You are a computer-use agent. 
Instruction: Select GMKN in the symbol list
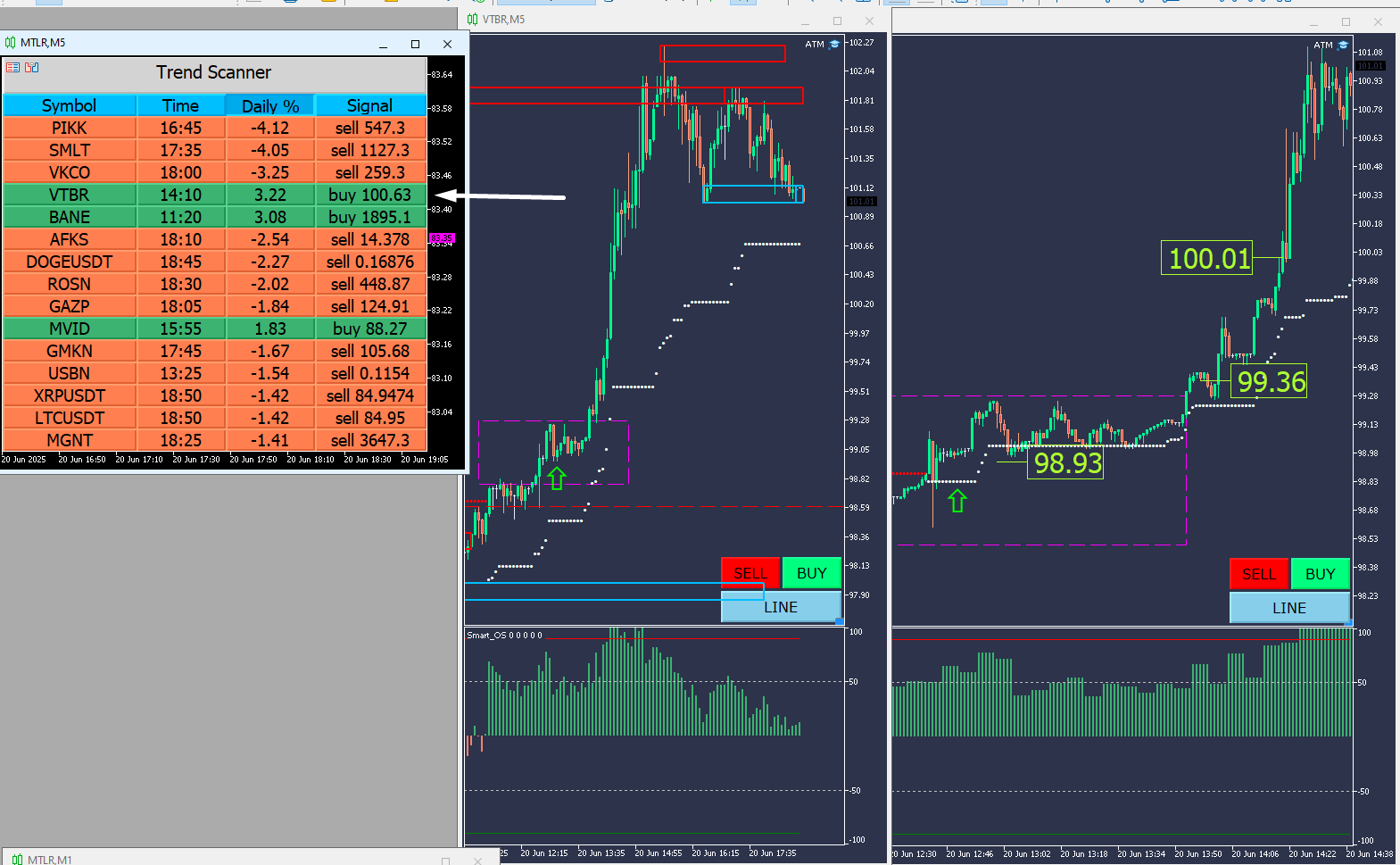pyautogui.click(x=70, y=351)
